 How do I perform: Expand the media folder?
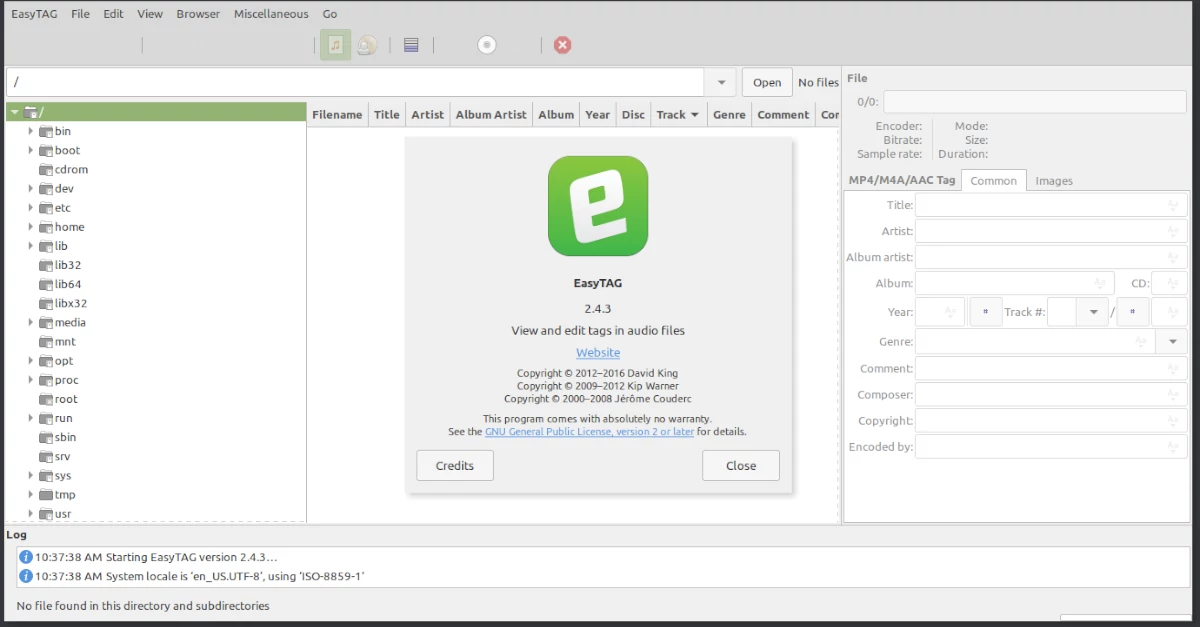point(31,322)
